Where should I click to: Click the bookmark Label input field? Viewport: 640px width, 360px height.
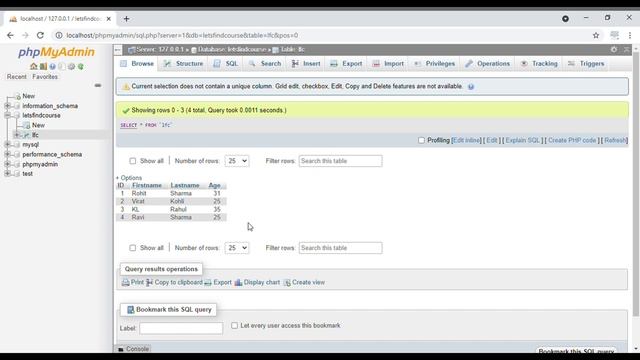pos(181,329)
